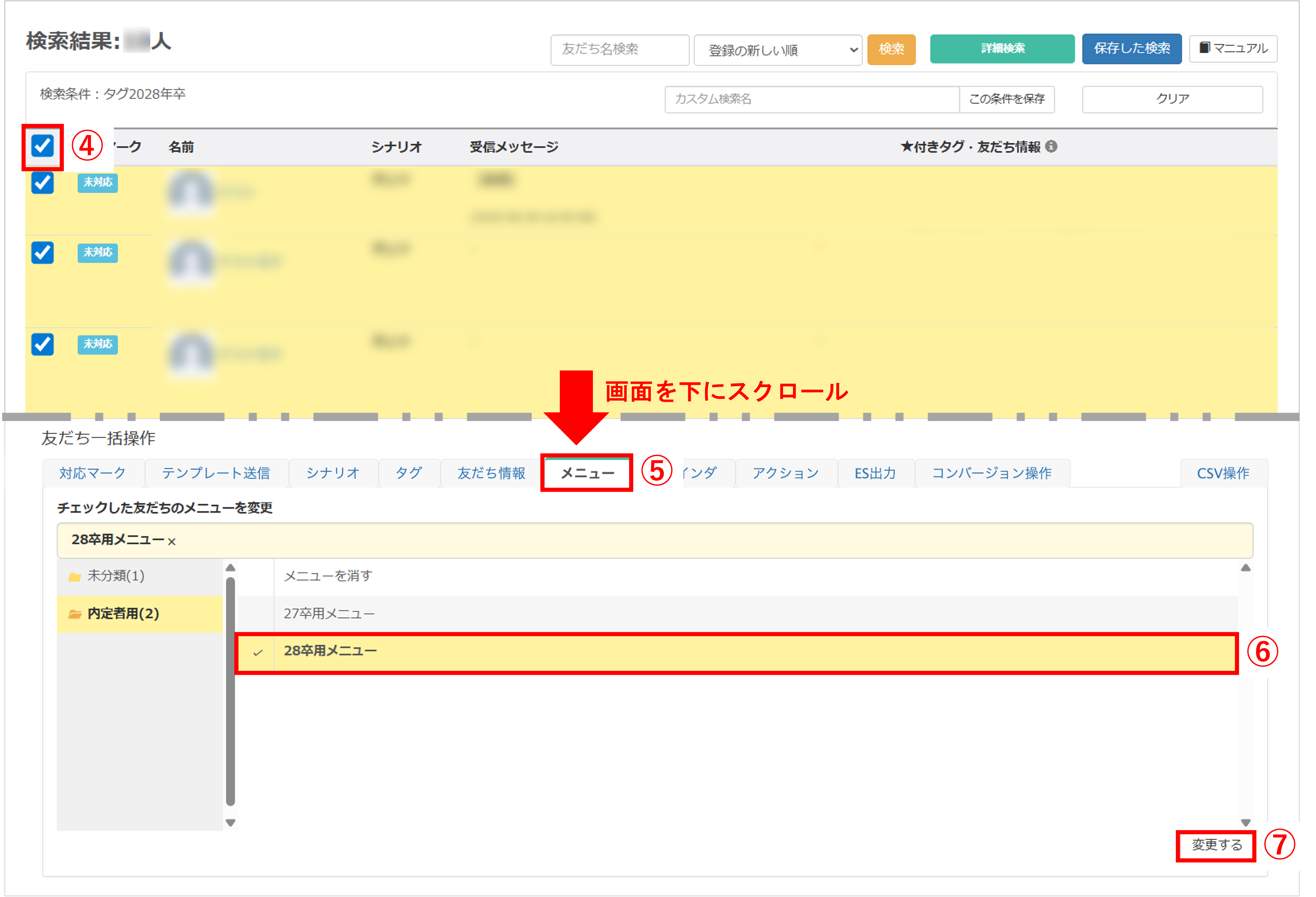Uncheck the third friend's row checkbox

pyautogui.click(x=42, y=344)
